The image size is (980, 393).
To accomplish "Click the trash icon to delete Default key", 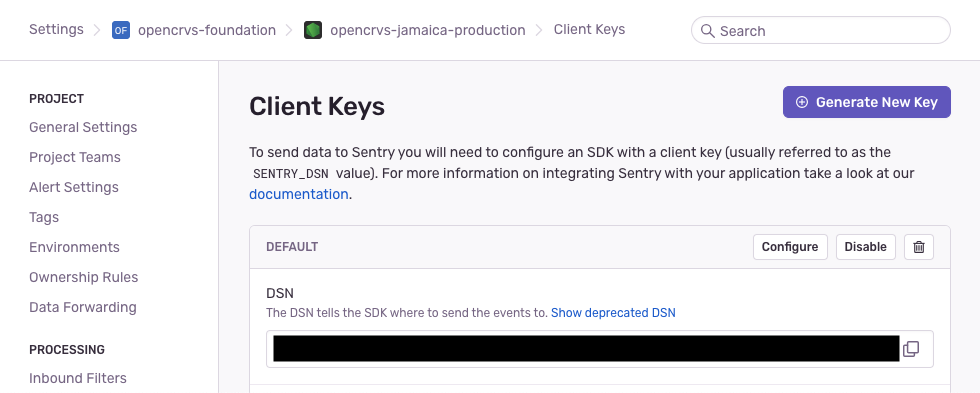I will pos(919,247).
